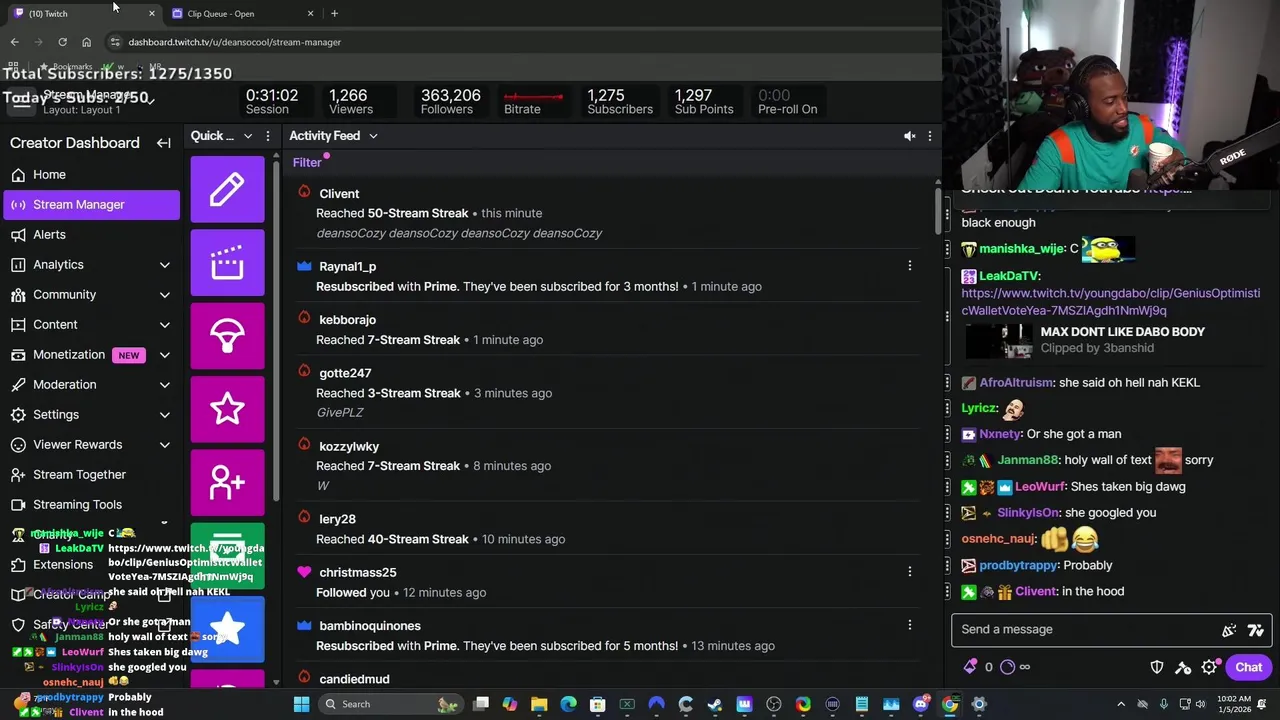Image resolution: width=1280 pixels, height=720 pixels.
Task: Go to browser home page icon
Action: click(86, 42)
